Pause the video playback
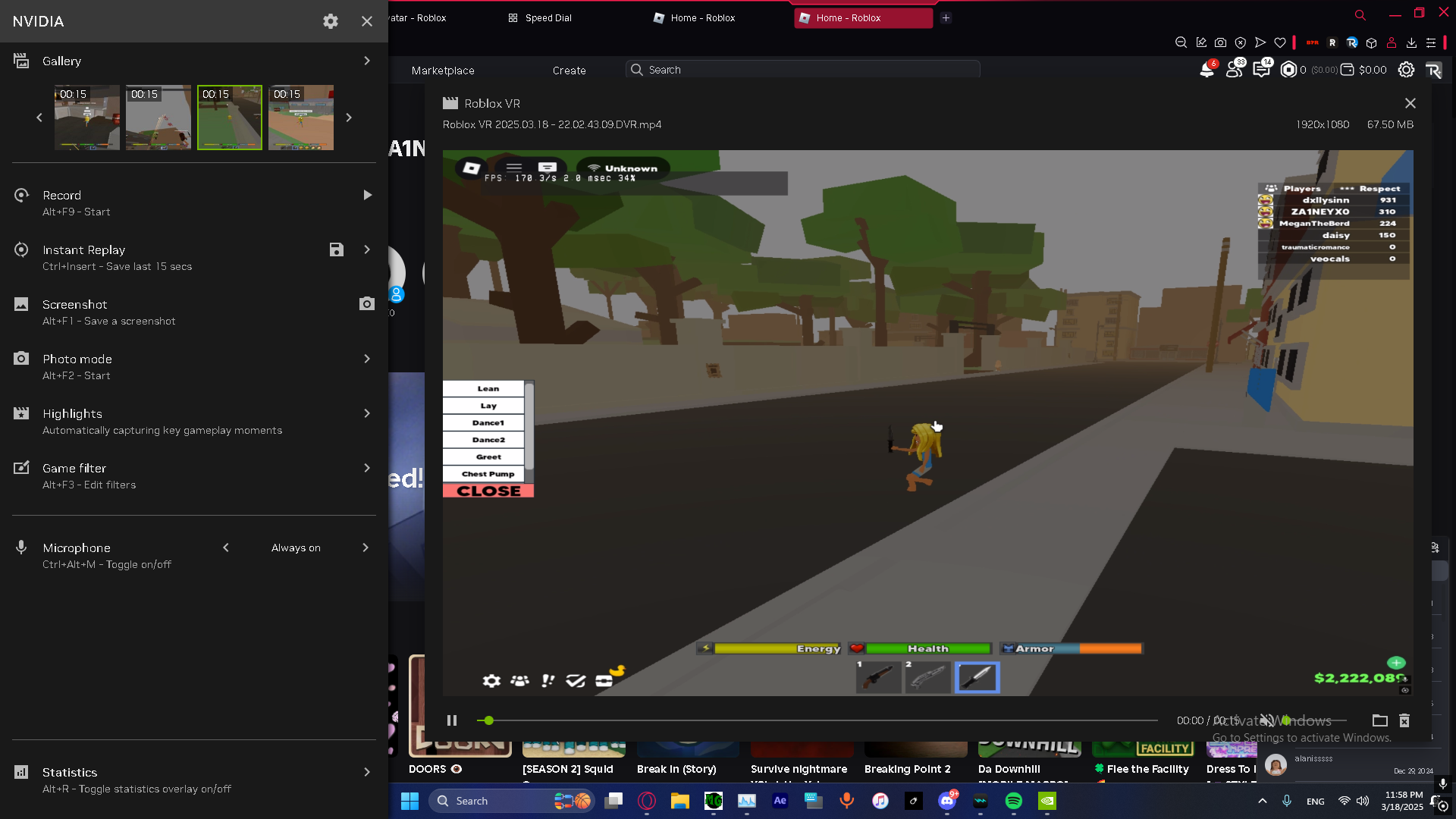The width and height of the screenshot is (1456, 819). [452, 720]
